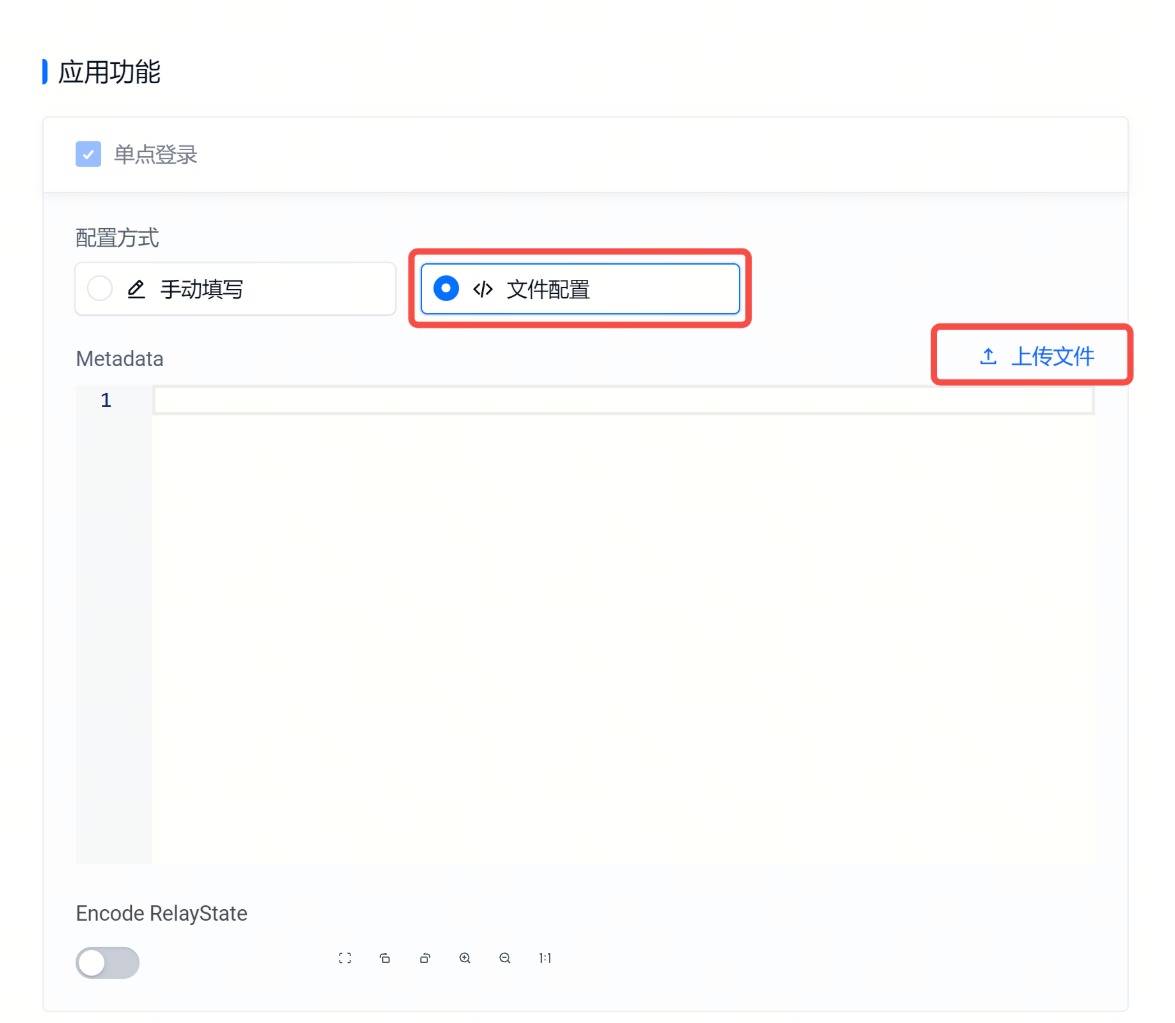This screenshot has height=1023, width=1175.
Task: Click the 文件配置 option label
Action: pos(548,290)
